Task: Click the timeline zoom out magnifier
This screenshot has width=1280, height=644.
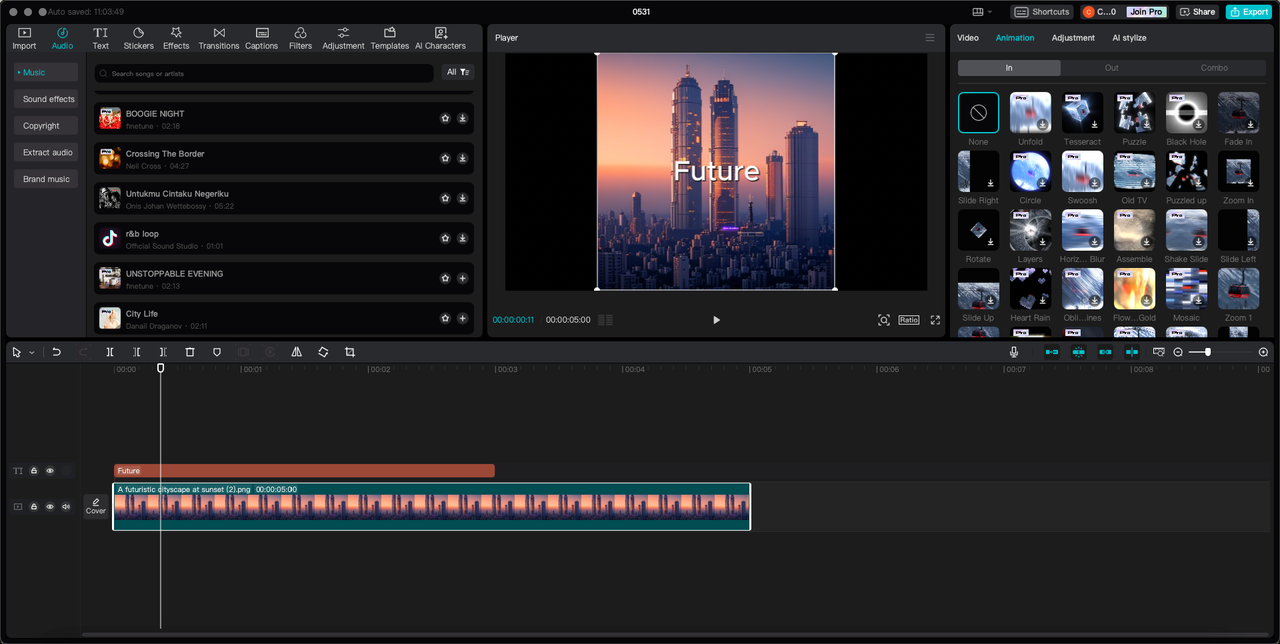Action: point(1178,352)
